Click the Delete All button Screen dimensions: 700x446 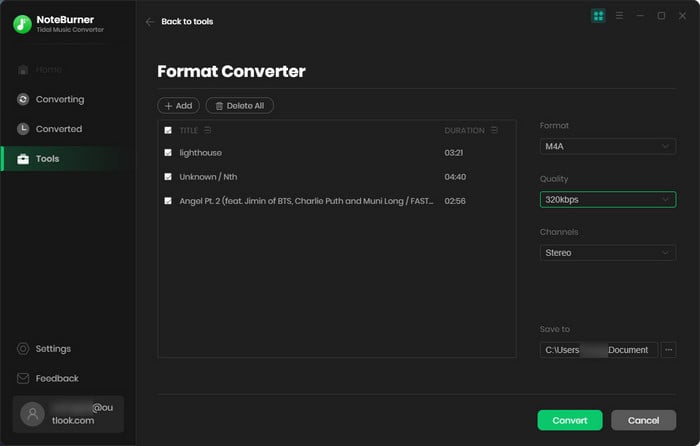(x=240, y=106)
